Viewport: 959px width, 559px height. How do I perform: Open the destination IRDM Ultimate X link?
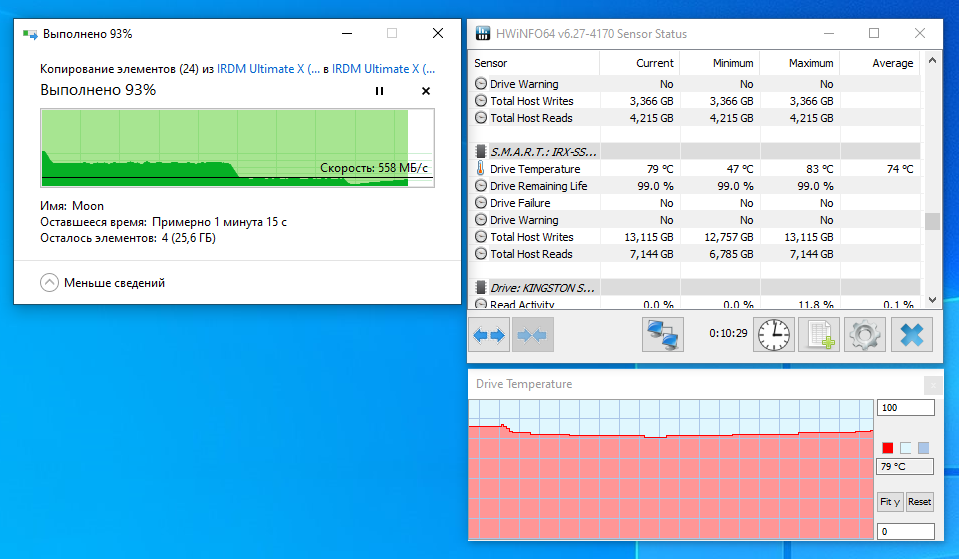click(383, 69)
